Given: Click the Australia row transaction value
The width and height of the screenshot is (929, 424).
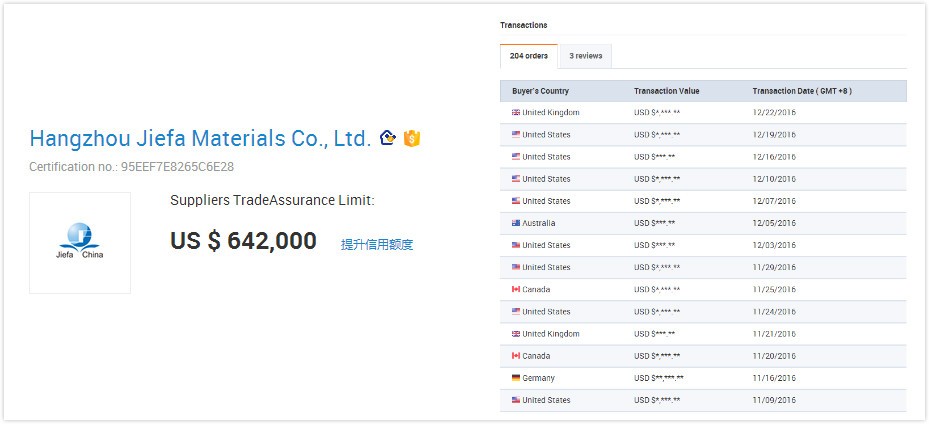Looking at the screenshot, I should (x=655, y=223).
